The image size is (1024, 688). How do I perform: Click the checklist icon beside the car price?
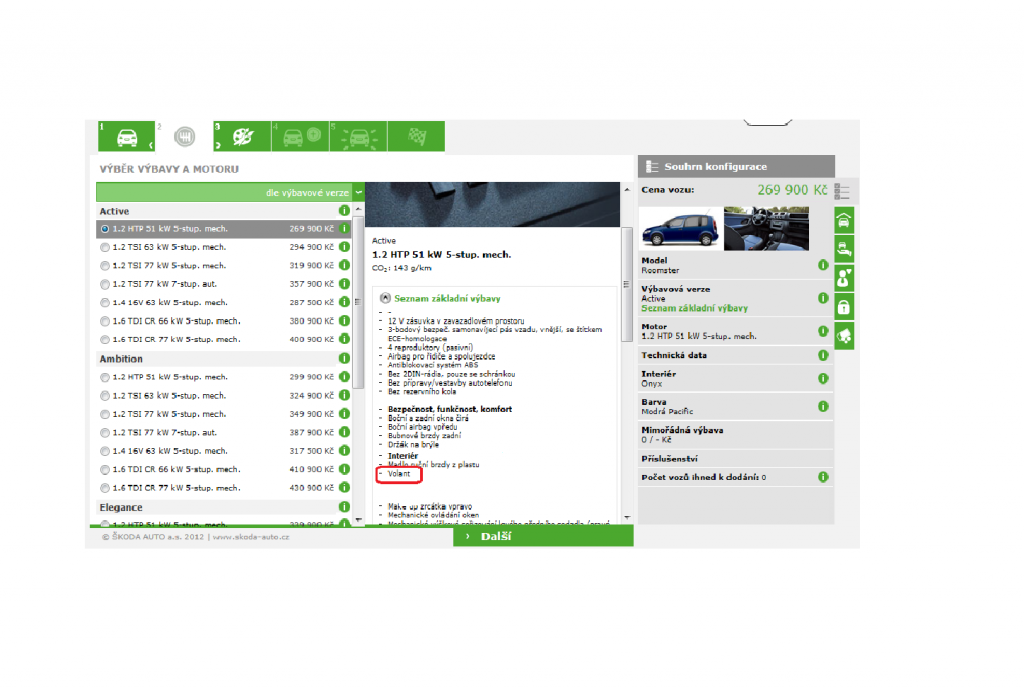pyautogui.click(x=842, y=191)
